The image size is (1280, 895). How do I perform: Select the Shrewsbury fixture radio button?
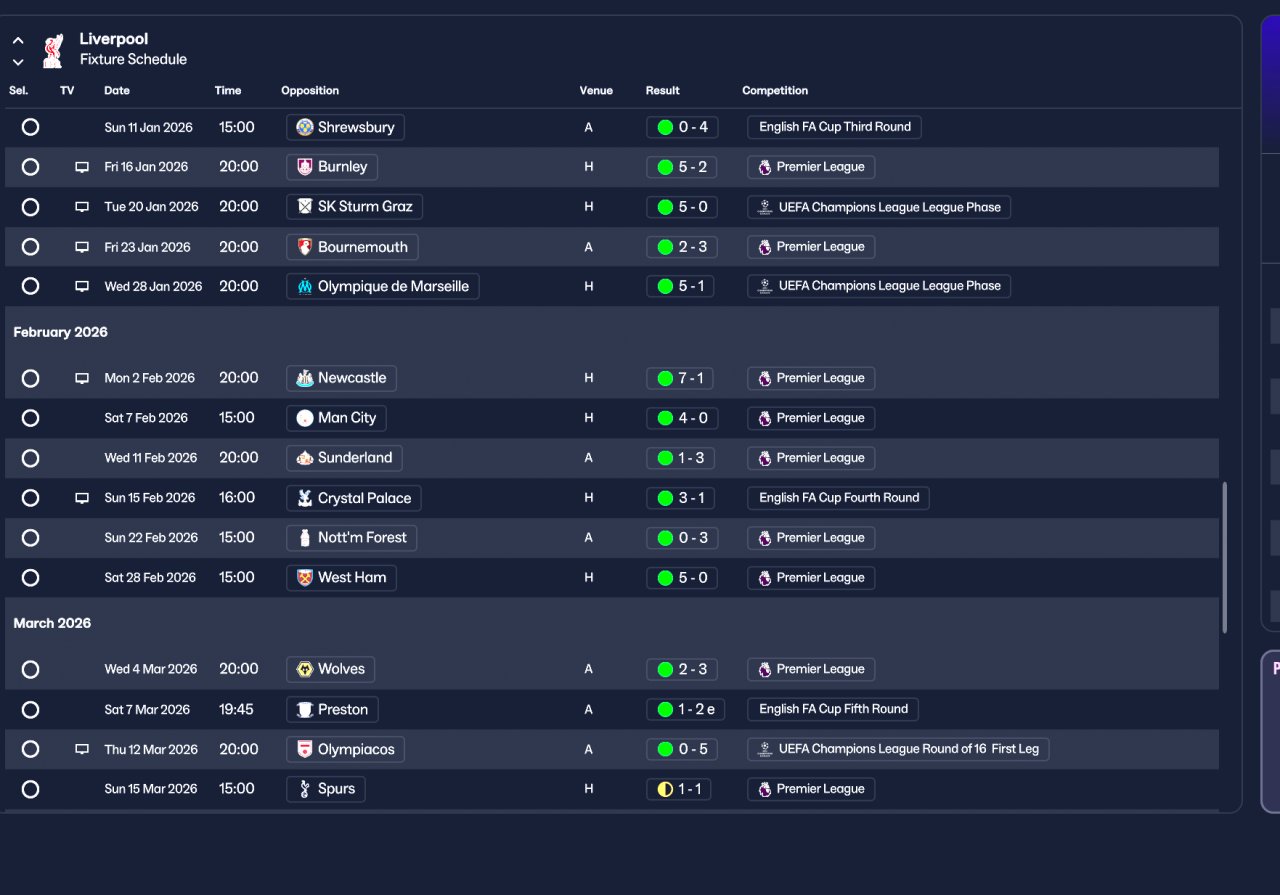(30, 127)
